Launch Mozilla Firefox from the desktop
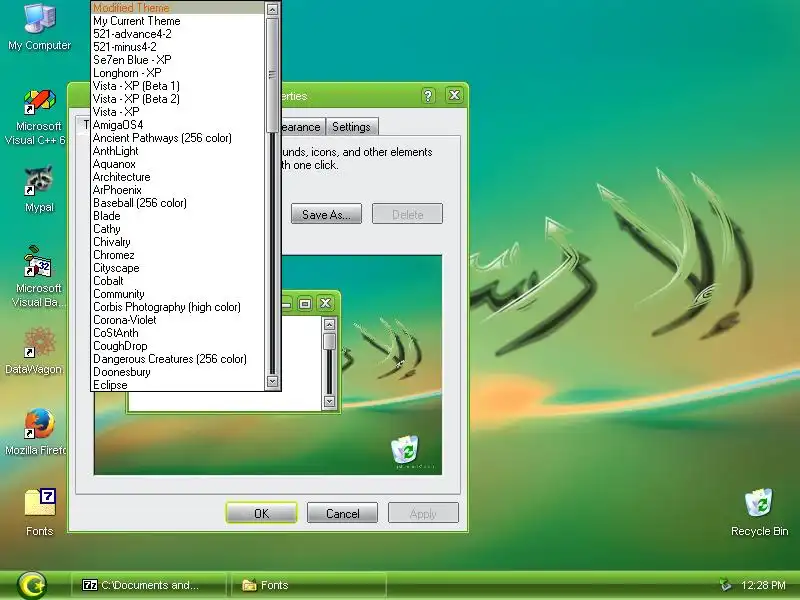This screenshot has height=600, width=800. 36,433
